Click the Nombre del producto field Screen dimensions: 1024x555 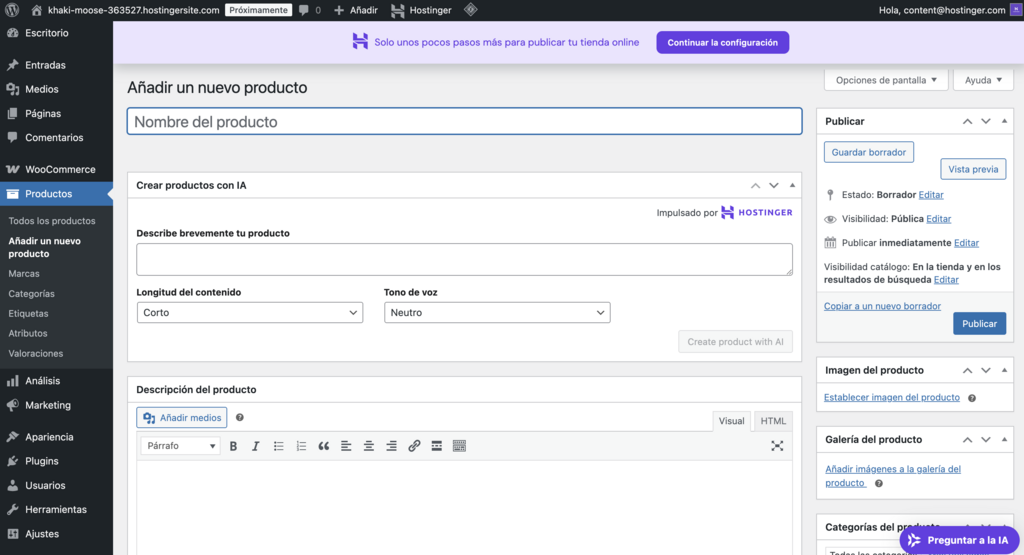click(x=464, y=122)
